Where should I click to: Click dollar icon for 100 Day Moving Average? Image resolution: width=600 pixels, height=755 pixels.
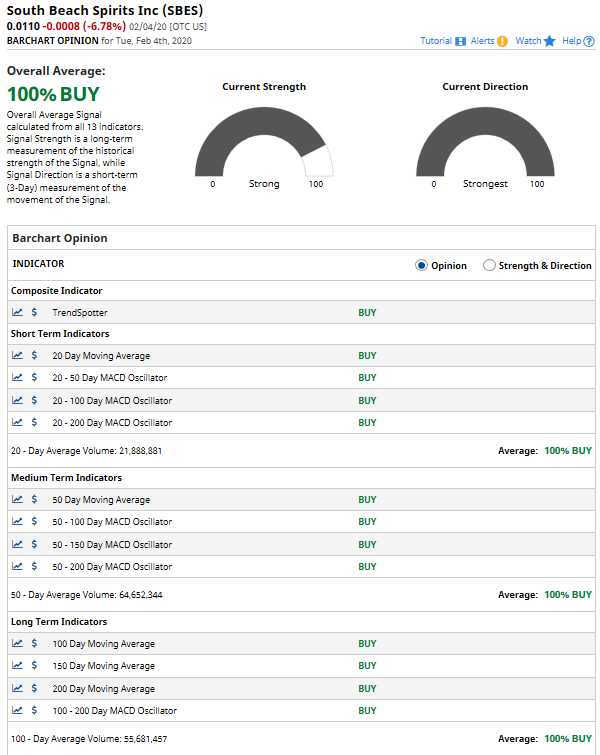tap(34, 643)
